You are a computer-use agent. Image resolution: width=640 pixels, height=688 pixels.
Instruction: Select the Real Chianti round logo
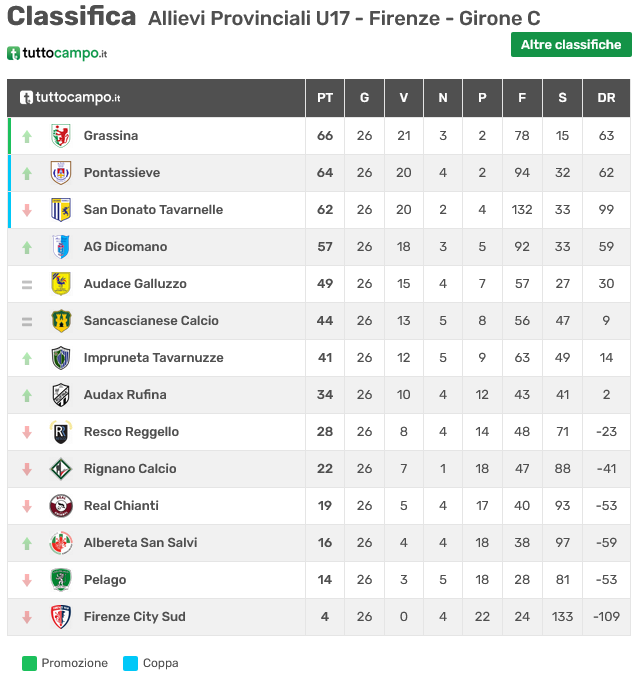pos(61,506)
